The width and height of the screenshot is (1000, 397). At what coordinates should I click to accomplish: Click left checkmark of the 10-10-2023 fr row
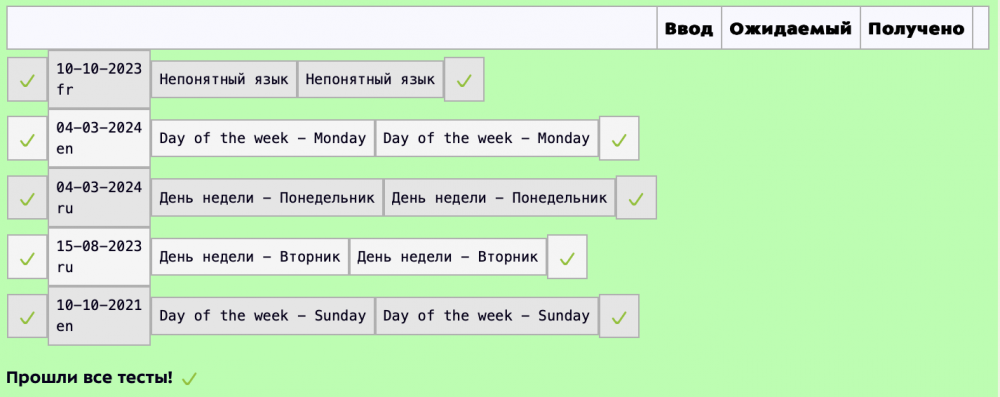[27, 80]
